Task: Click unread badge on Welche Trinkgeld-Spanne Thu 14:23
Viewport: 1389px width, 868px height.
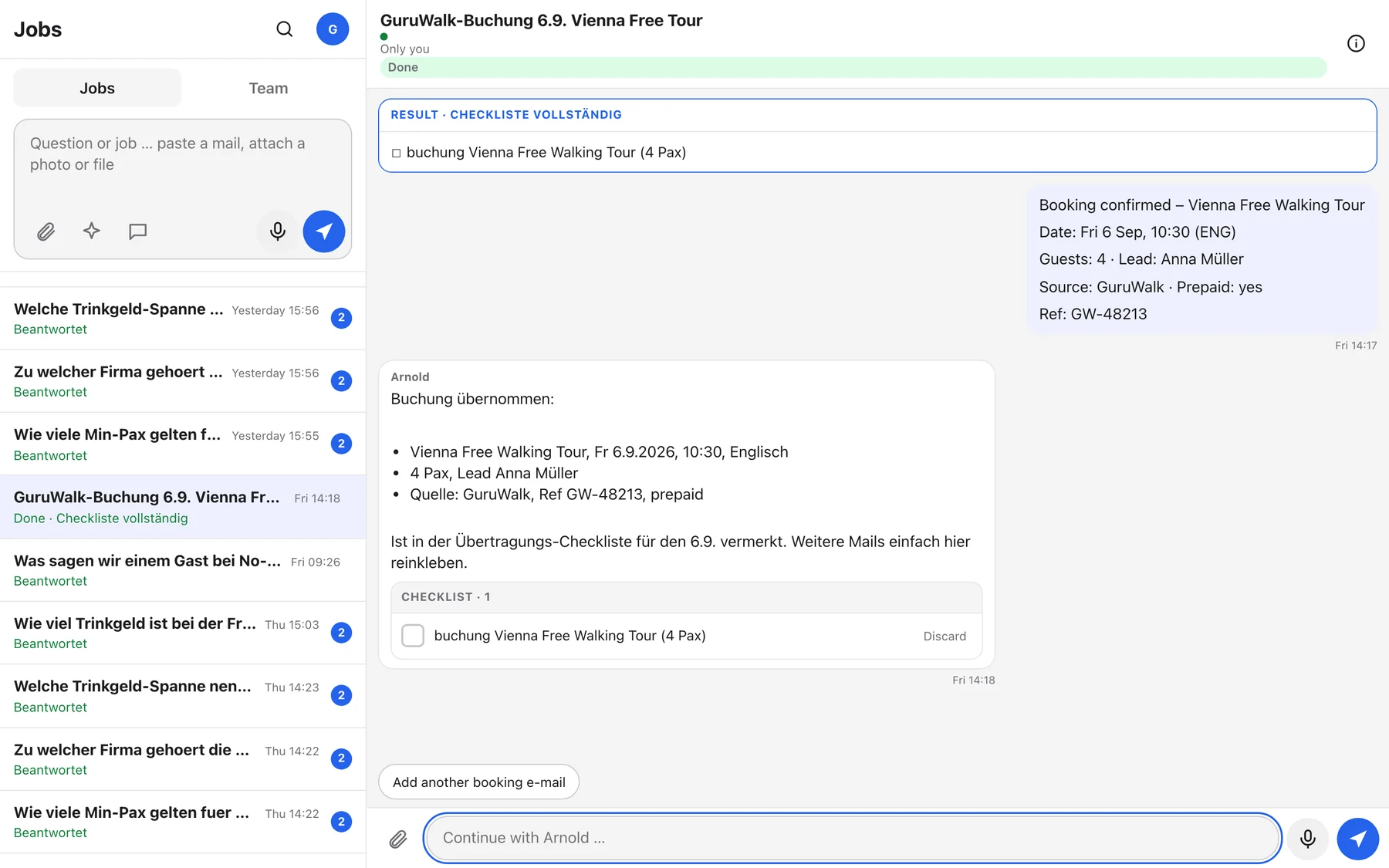Action: point(342,695)
